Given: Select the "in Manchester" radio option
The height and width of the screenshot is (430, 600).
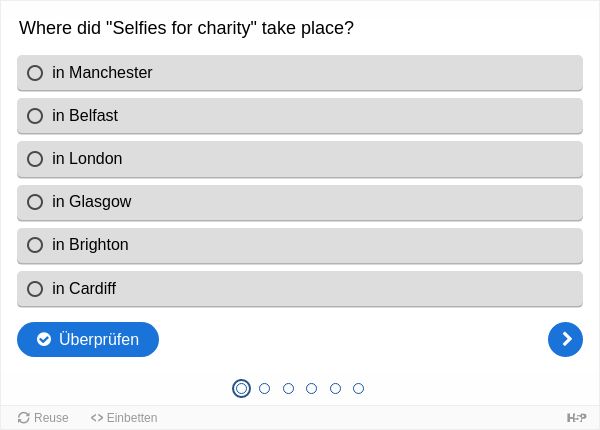Looking at the screenshot, I should [x=300, y=73].
